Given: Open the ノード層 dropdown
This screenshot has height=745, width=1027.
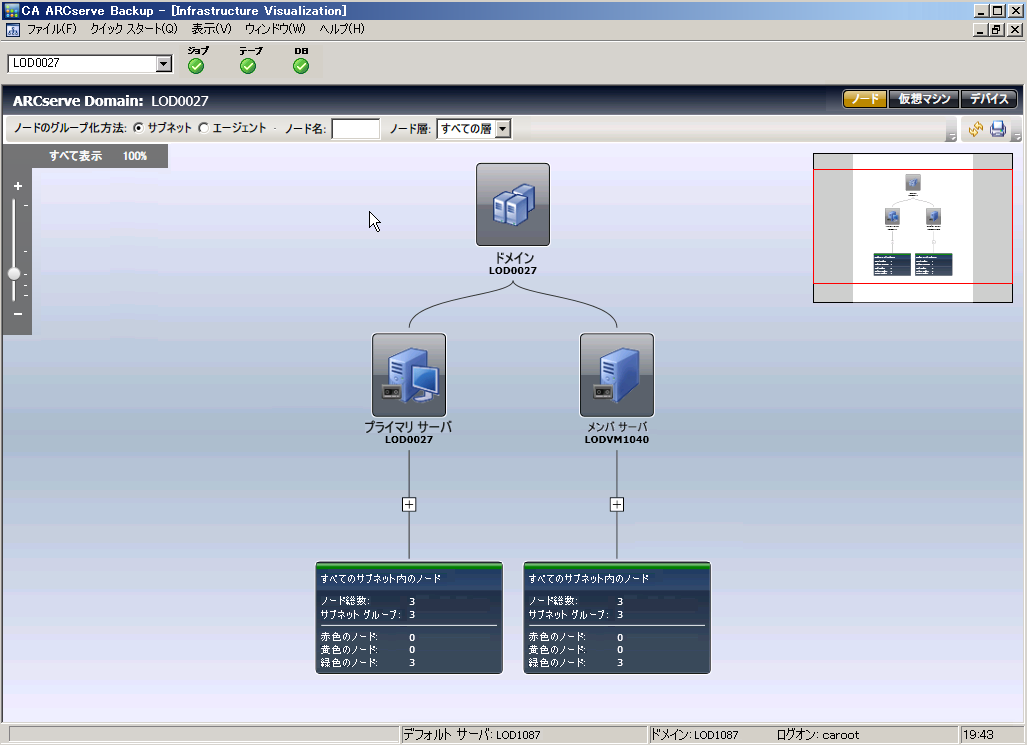Looking at the screenshot, I should pos(503,128).
